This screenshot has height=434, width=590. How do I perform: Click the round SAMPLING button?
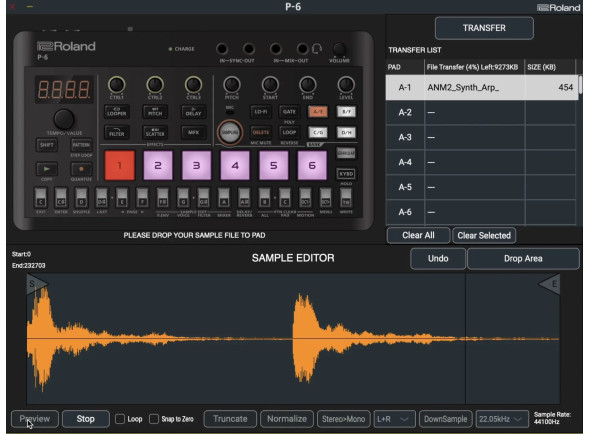click(x=230, y=132)
